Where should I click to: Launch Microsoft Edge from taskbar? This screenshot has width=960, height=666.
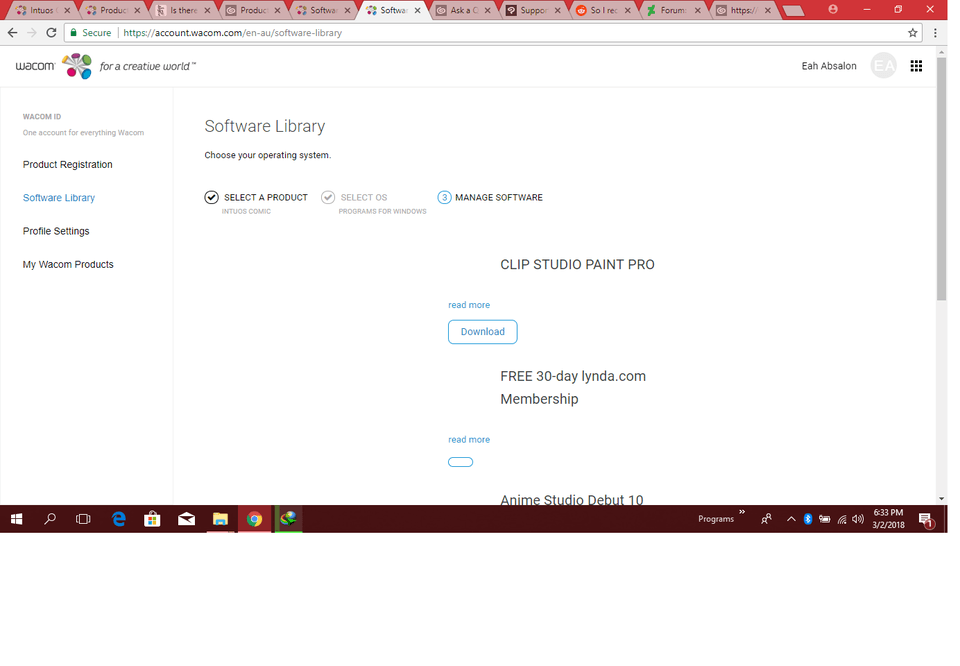tap(119, 519)
